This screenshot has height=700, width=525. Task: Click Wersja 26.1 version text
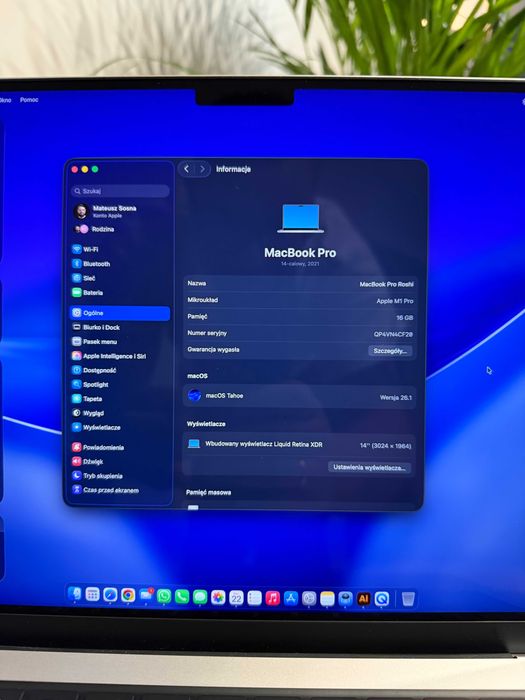396,397
